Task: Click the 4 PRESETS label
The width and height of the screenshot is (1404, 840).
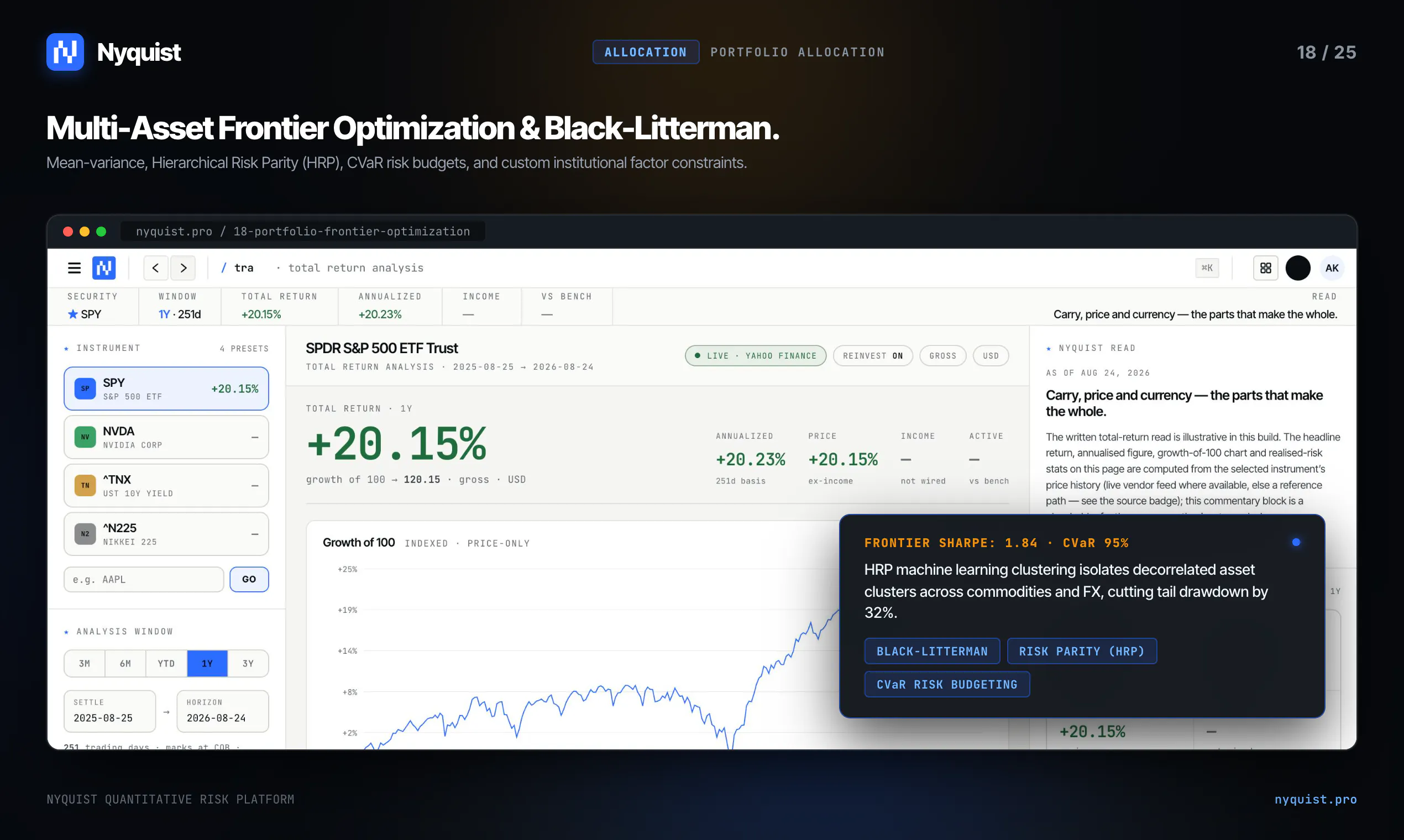Action: (244, 349)
